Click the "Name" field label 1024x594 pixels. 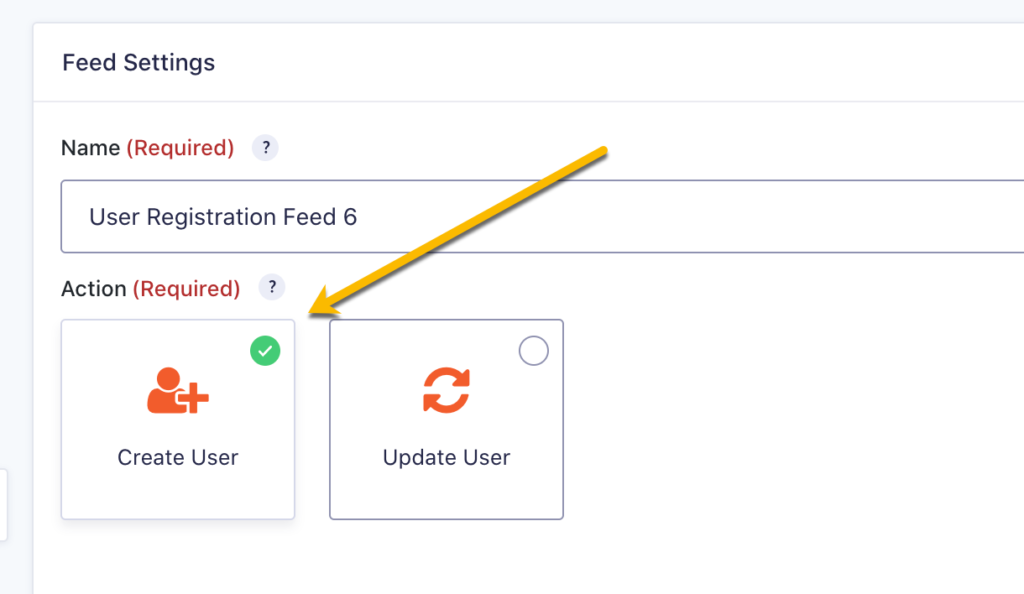click(90, 148)
